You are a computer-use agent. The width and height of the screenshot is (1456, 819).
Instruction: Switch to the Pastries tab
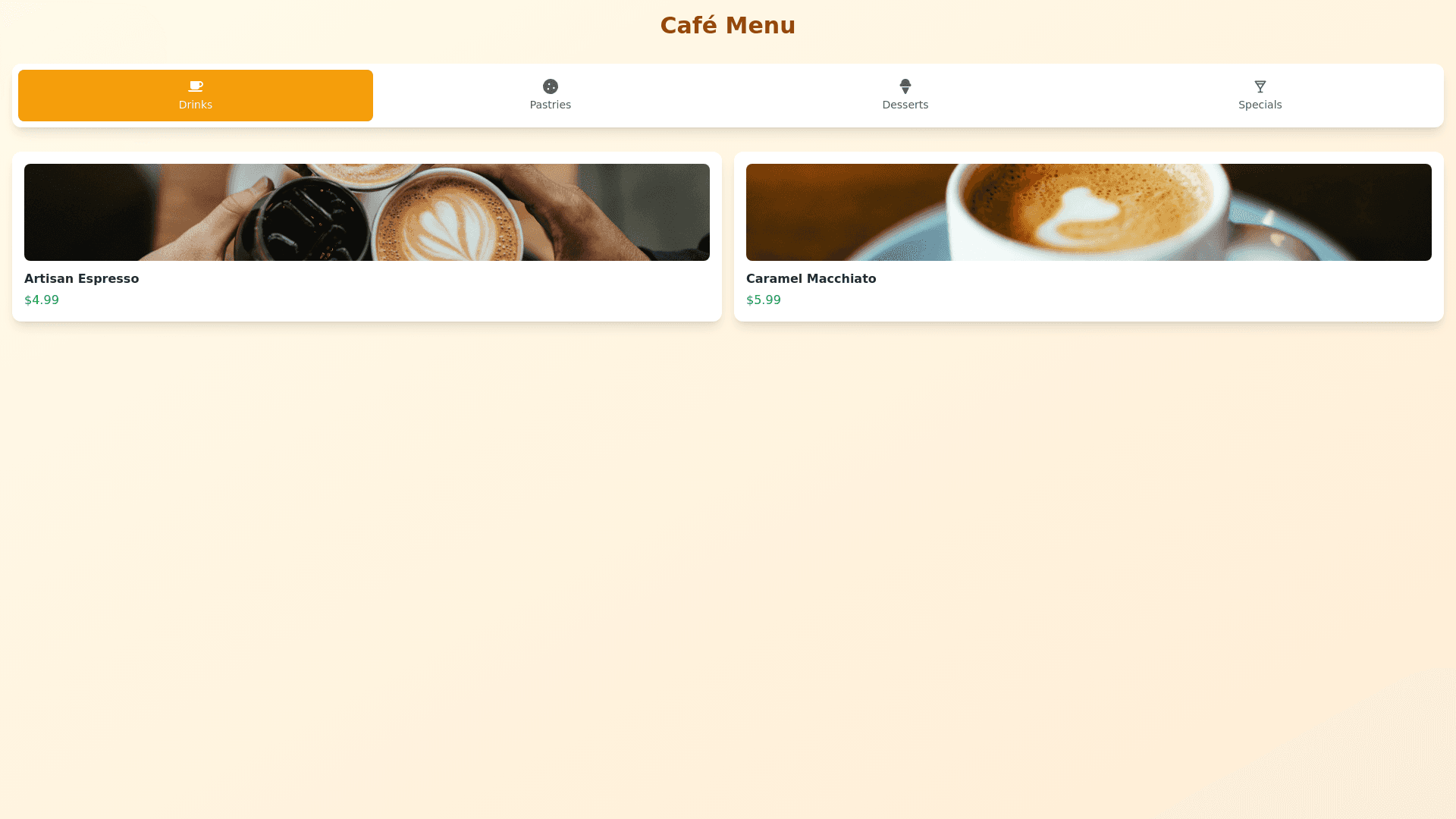[551, 96]
